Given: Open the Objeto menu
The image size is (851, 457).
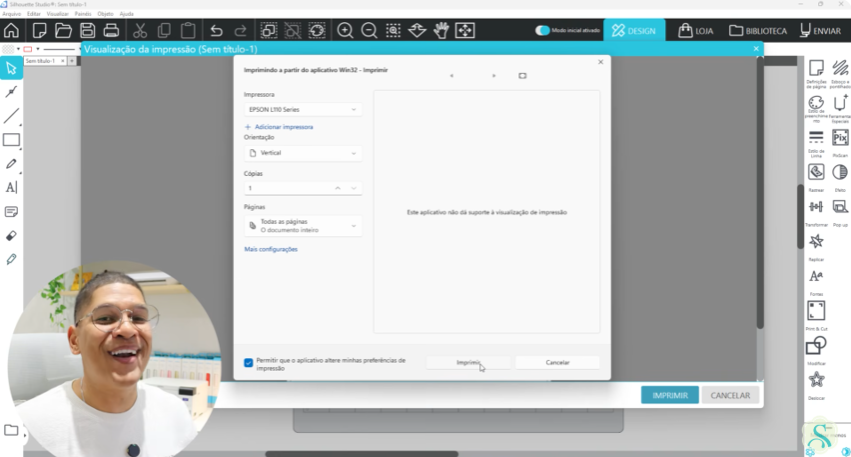Looking at the screenshot, I should tap(105, 14).
